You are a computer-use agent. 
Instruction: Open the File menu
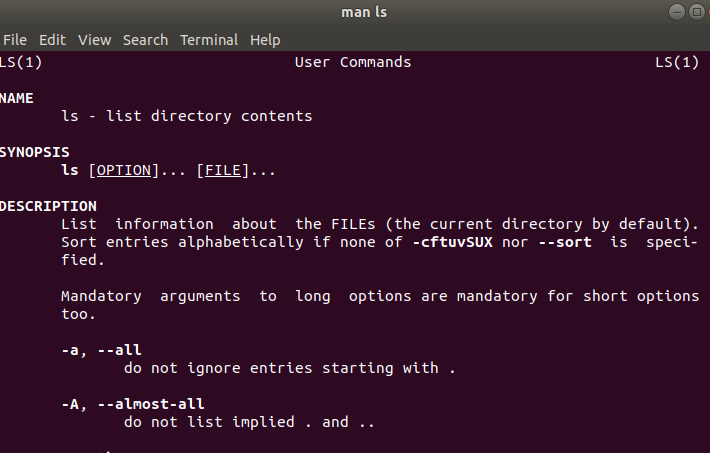(15, 40)
